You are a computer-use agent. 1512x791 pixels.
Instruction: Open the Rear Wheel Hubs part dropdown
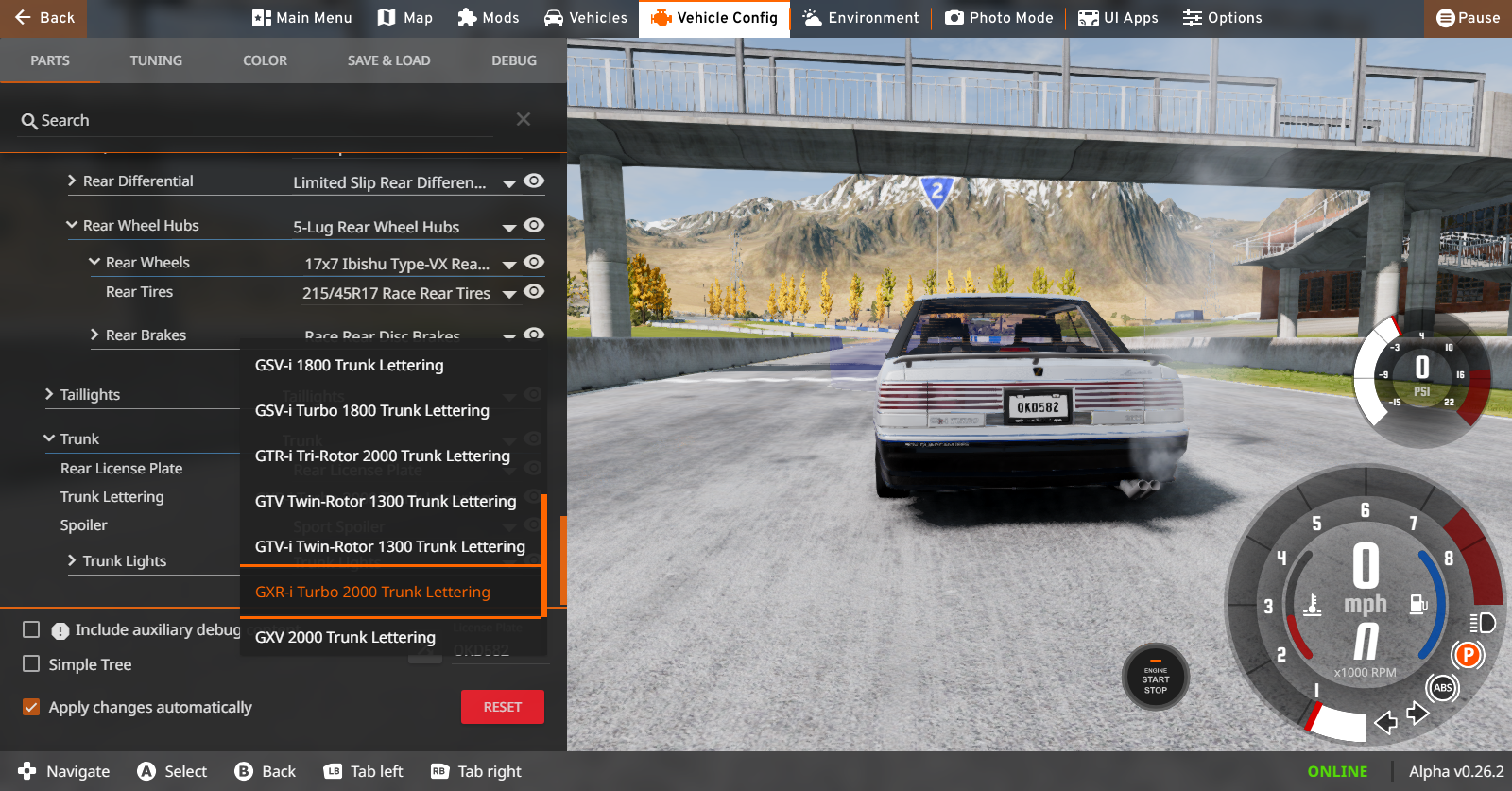[x=509, y=228]
